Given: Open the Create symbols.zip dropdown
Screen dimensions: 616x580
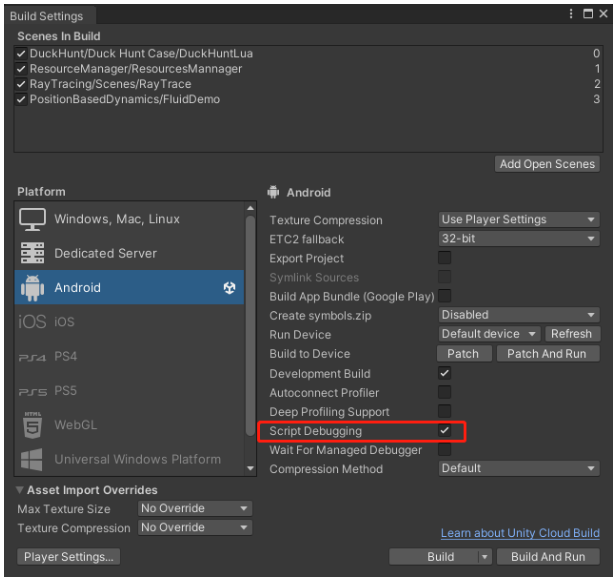Looking at the screenshot, I should tap(519, 315).
